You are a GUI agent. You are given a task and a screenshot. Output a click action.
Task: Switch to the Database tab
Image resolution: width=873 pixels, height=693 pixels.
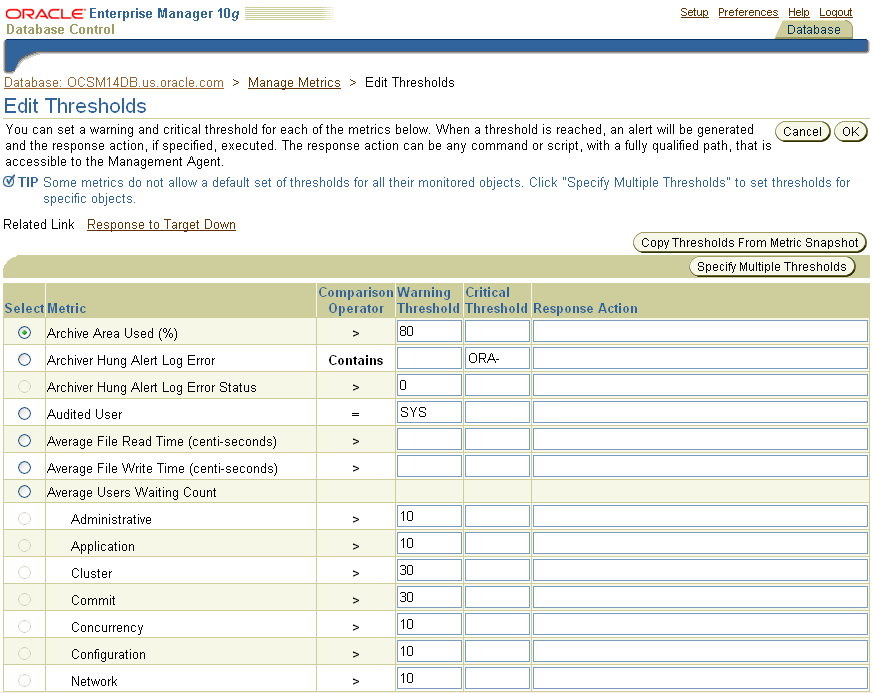point(813,30)
